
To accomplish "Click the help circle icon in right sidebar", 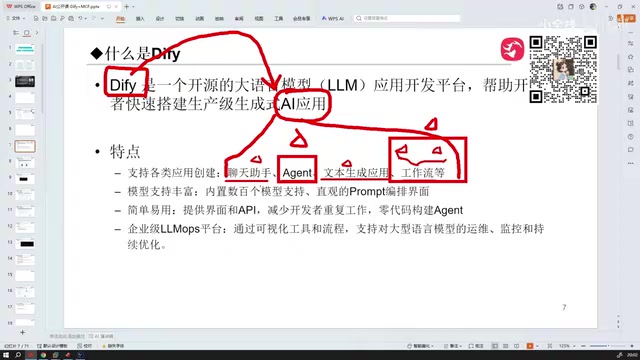I will coord(631,136).
